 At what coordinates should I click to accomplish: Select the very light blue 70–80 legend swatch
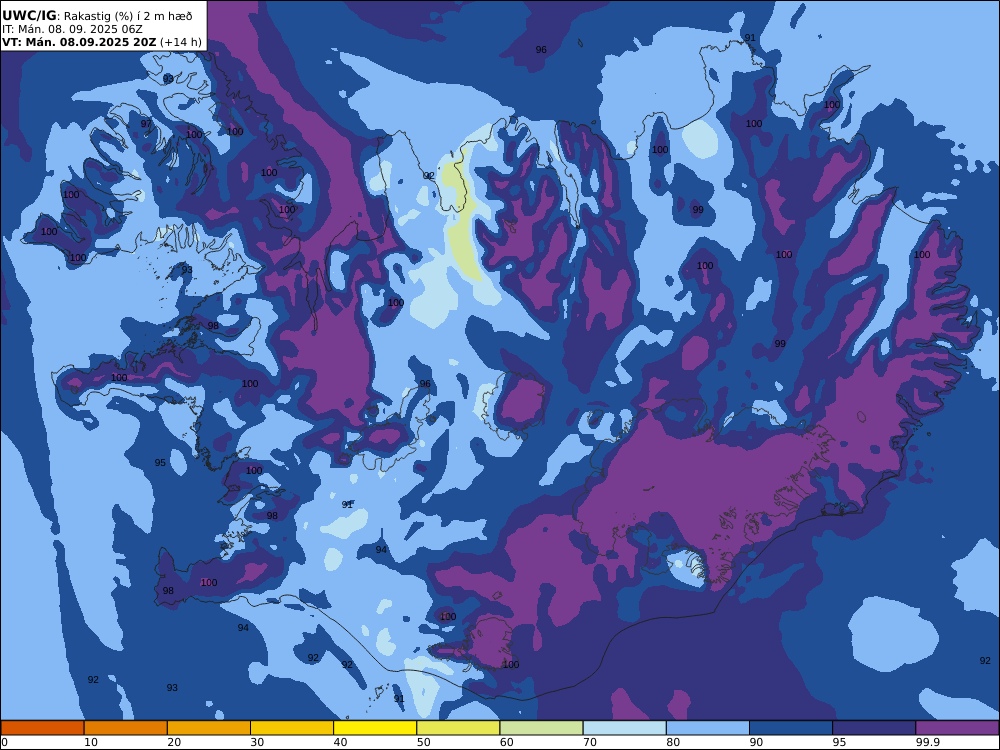coord(624,728)
